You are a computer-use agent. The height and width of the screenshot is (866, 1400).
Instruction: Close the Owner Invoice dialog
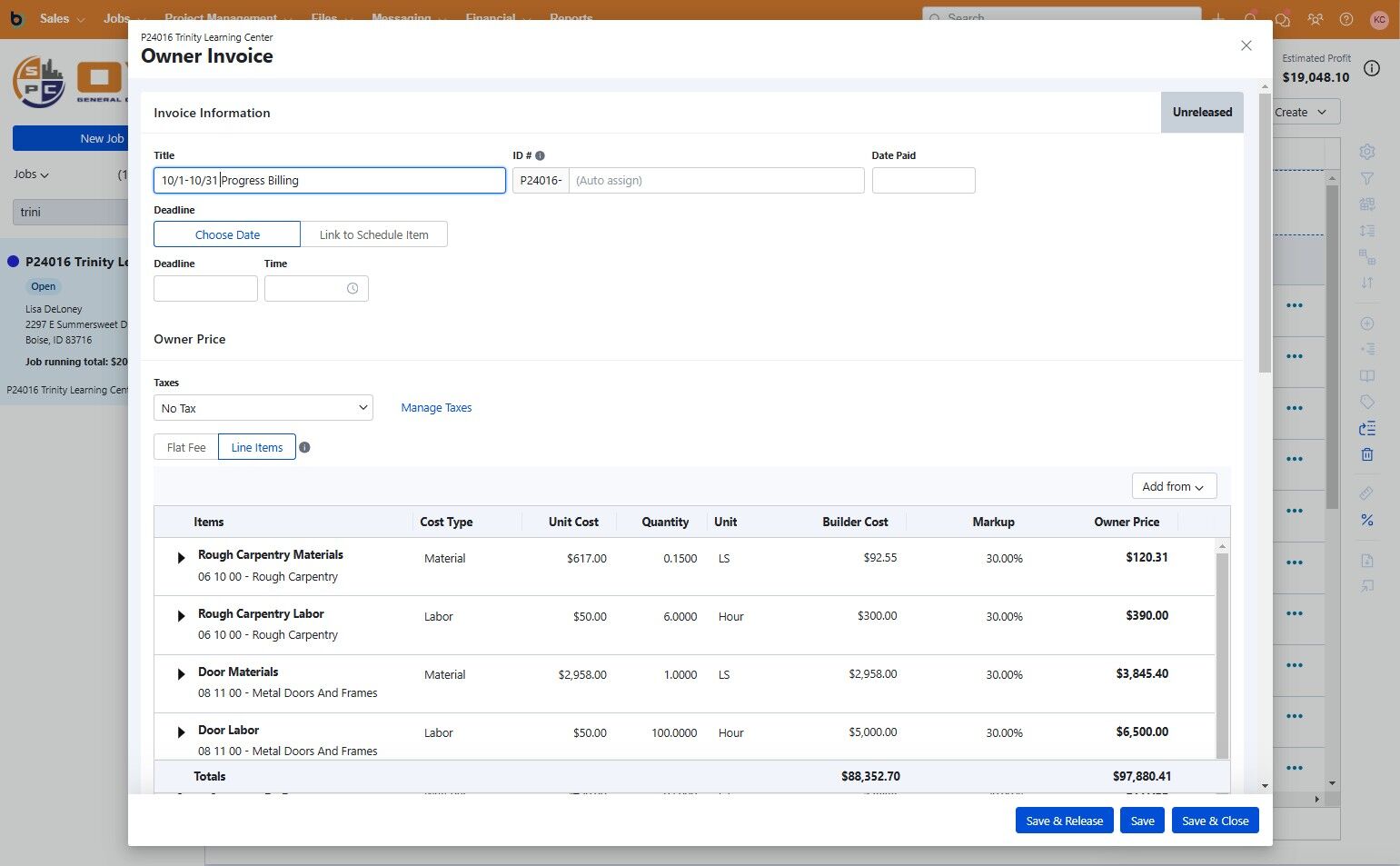[x=1246, y=45]
